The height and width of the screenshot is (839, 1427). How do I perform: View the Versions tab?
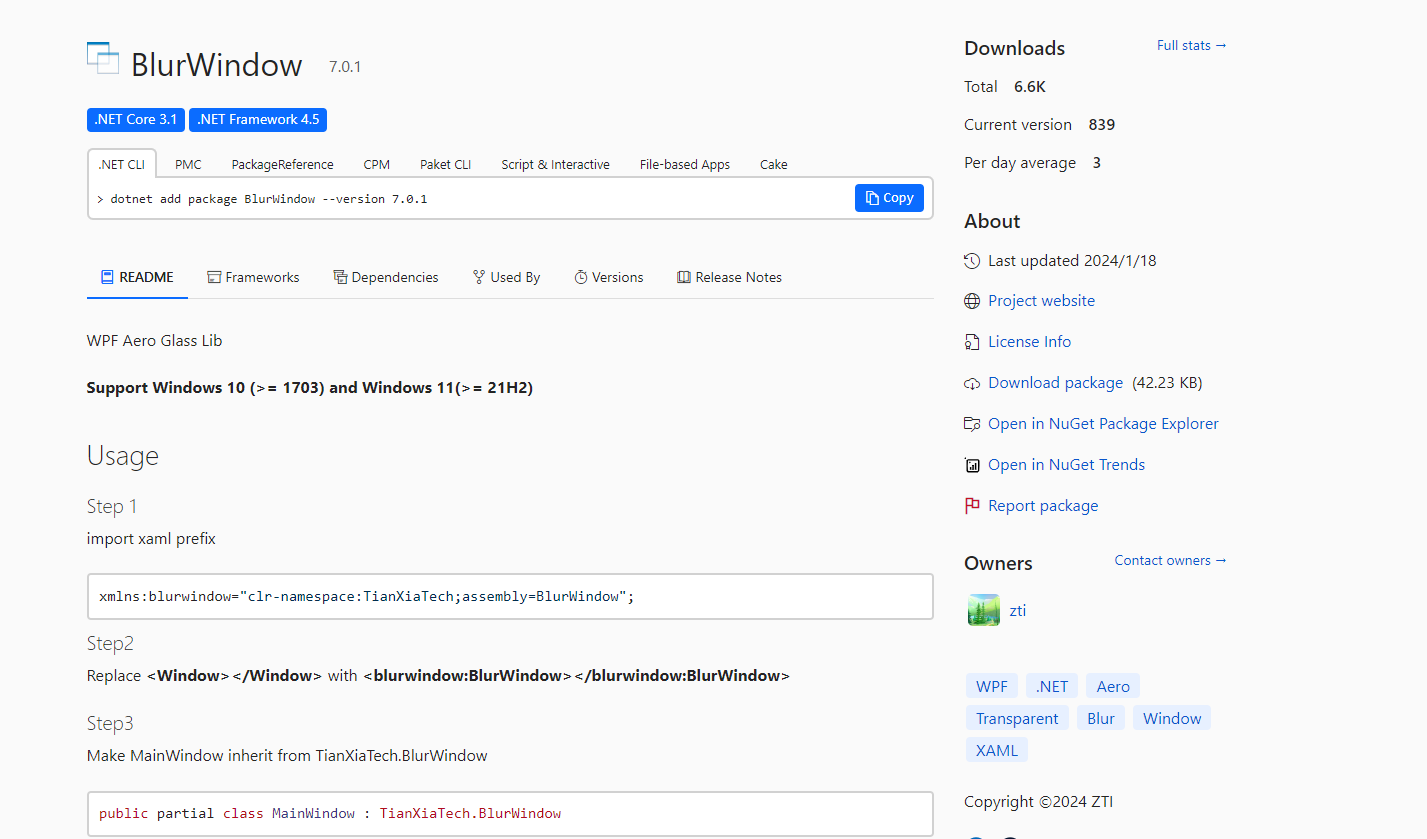[x=609, y=277]
